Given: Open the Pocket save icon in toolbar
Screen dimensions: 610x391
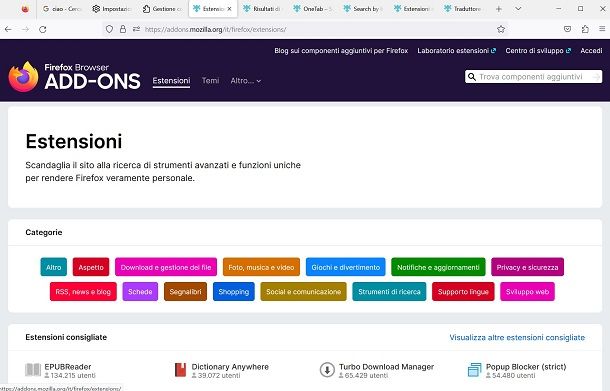Looking at the screenshot, I should [x=568, y=29].
